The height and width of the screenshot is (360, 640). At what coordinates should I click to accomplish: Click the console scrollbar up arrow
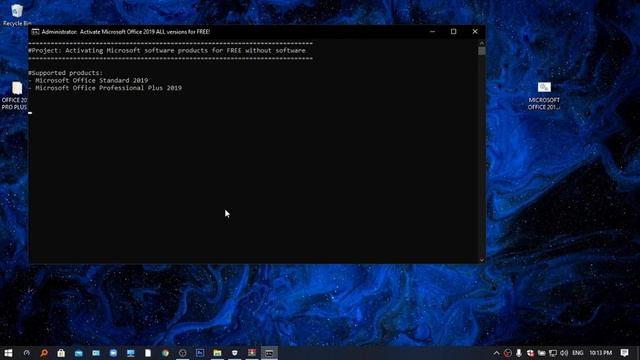(x=482, y=42)
